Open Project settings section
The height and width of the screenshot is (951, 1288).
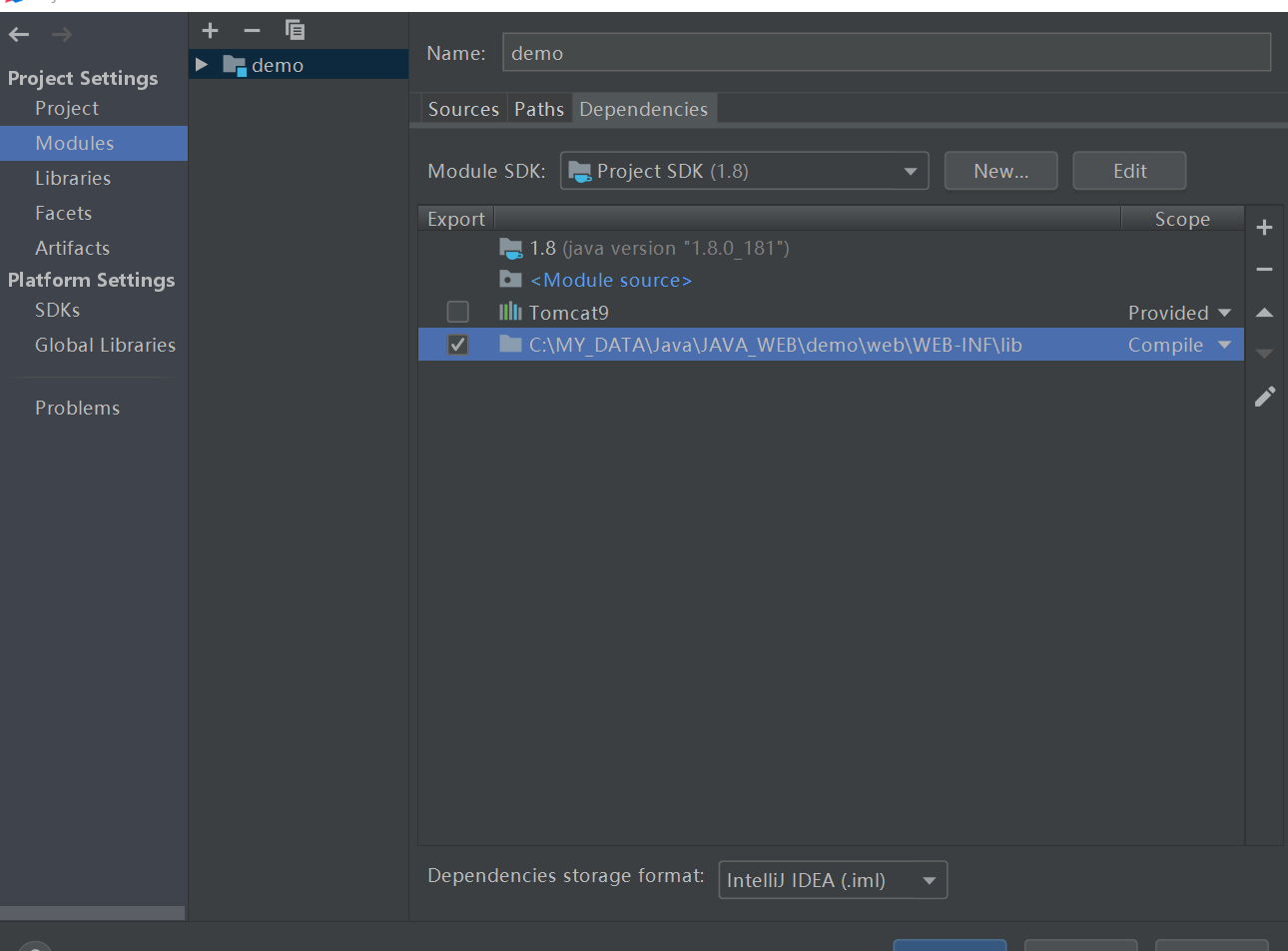pos(67,108)
